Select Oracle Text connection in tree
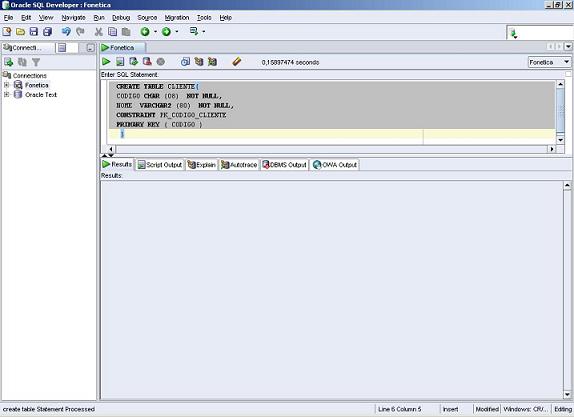Viewport: 574px width, 417px height. (41, 94)
